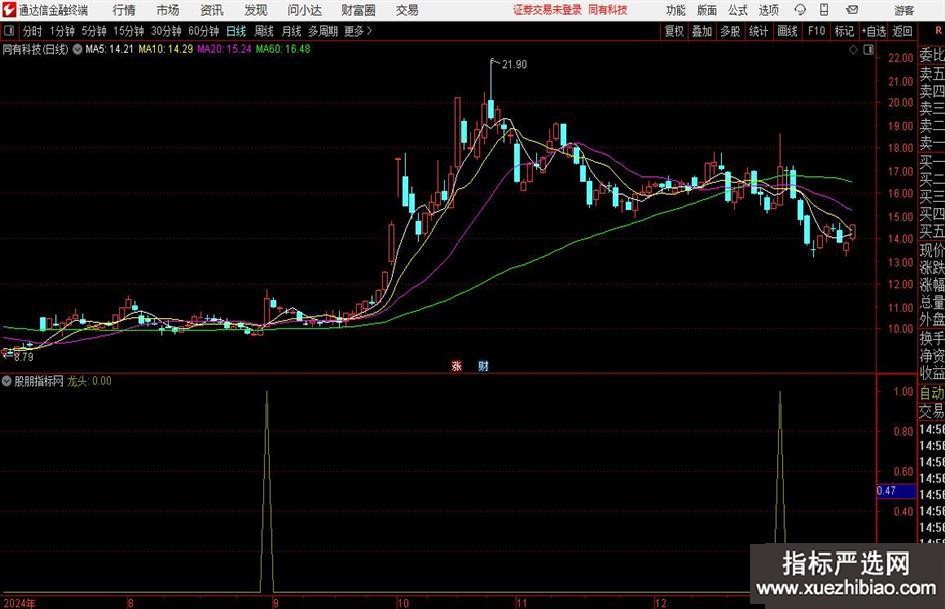Click the 8.79 low price label
Screen dimensions: 945x609
(x=24, y=357)
